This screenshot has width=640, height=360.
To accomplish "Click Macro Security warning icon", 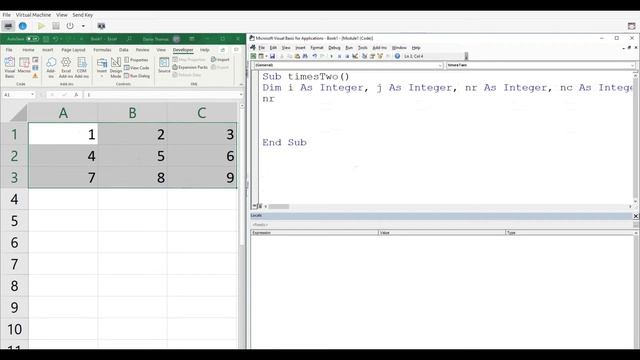I will (x=36, y=76).
